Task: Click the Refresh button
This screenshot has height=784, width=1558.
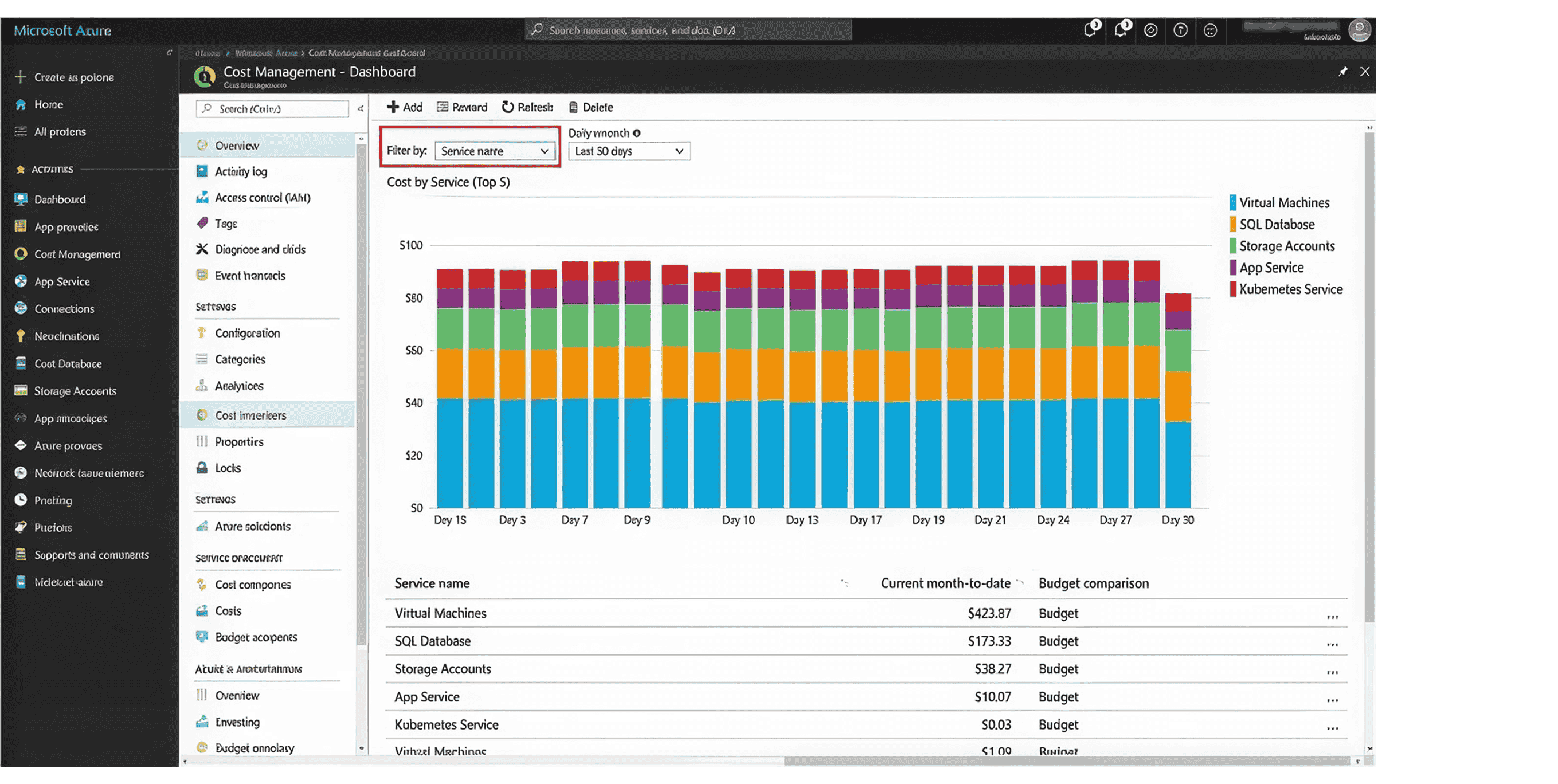Action: click(x=527, y=107)
